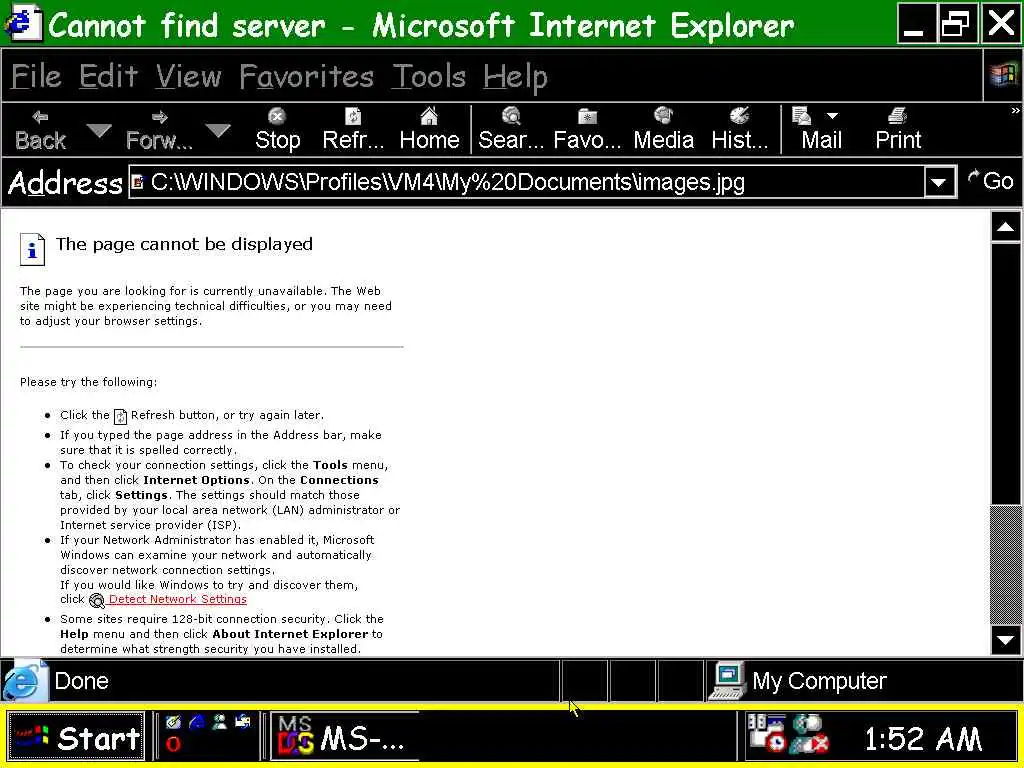The height and width of the screenshot is (768, 1024).
Task: Click the info page icon beside the heading
Action: coord(32,249)
